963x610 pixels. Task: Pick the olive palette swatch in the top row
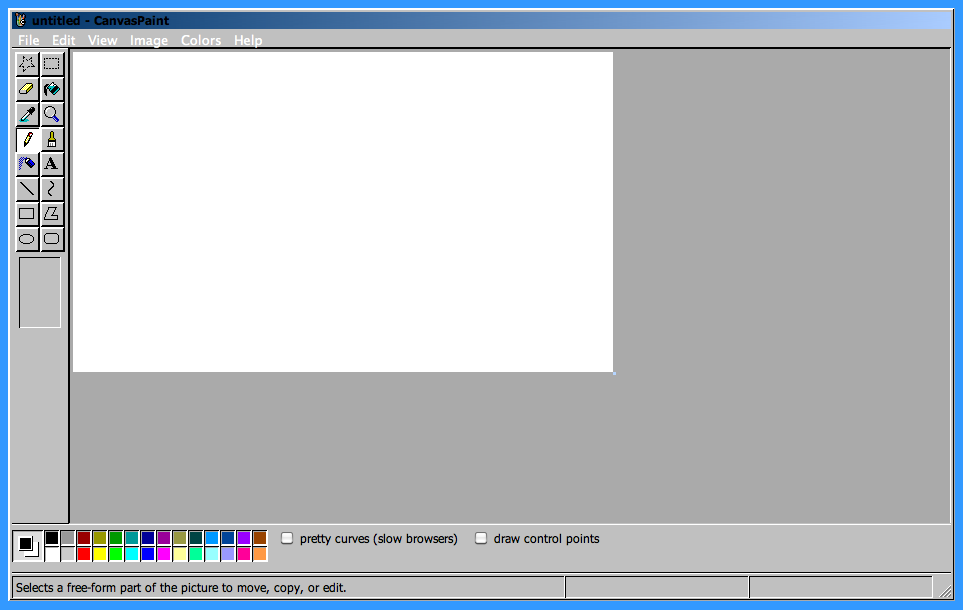coord(100,538)
